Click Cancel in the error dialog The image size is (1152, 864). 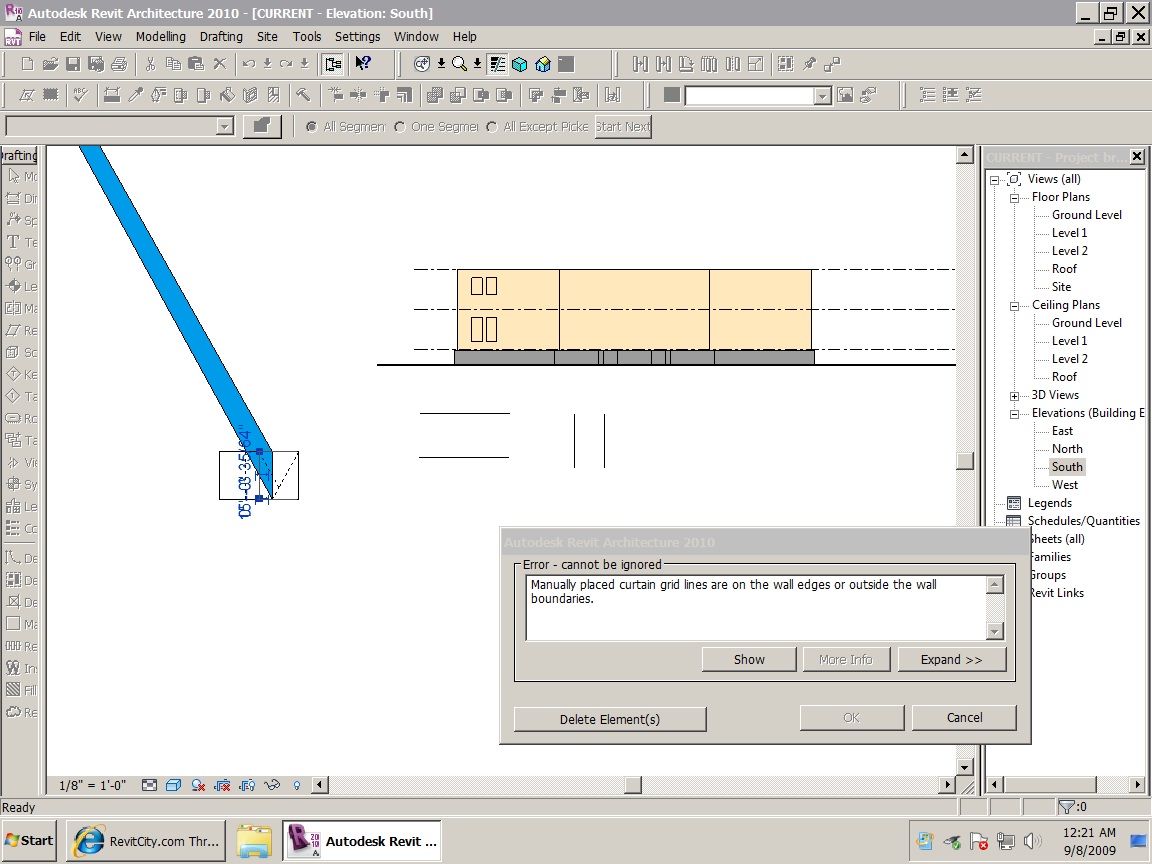click(x=964, y=717)
